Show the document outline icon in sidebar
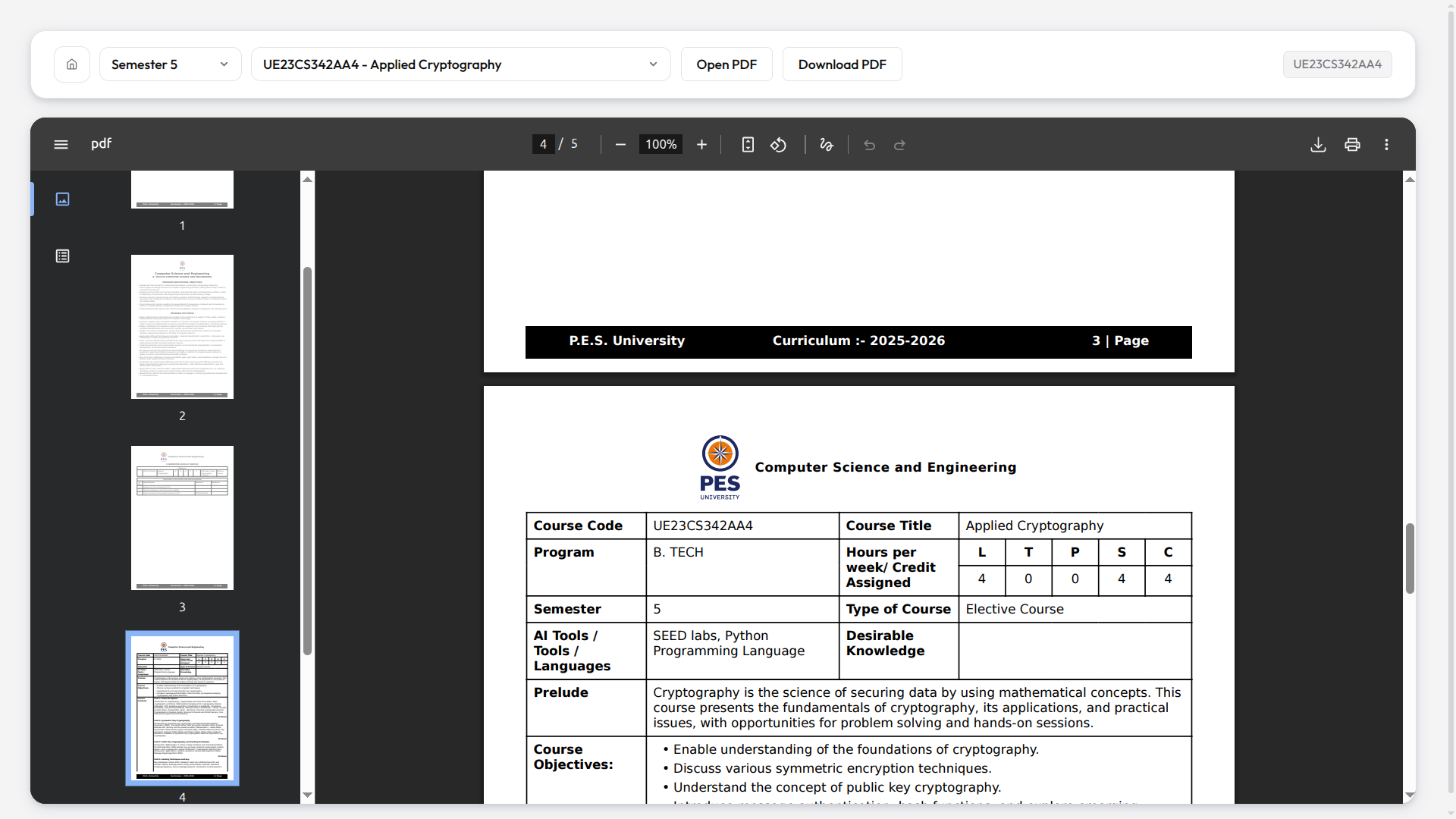 (63, 256)
